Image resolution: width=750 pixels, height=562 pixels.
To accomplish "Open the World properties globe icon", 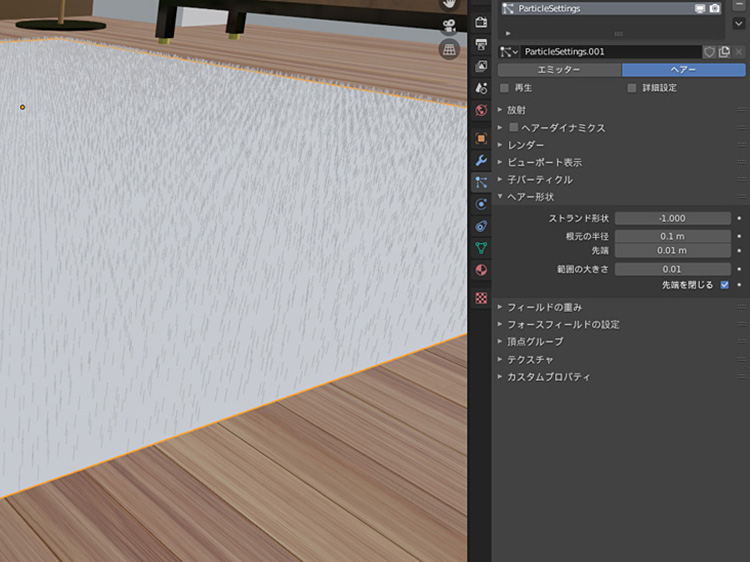I will click(x=481, y=111).
